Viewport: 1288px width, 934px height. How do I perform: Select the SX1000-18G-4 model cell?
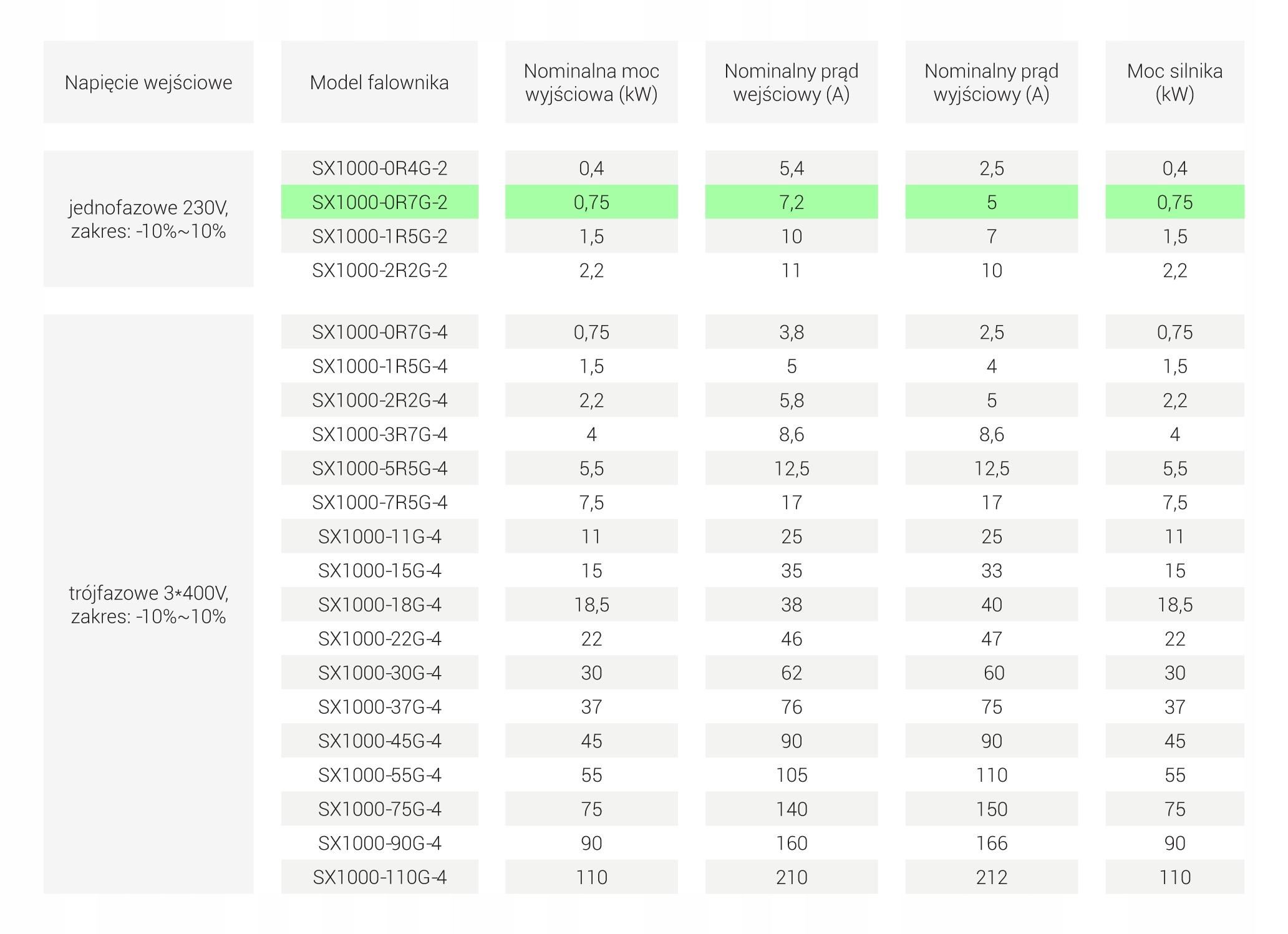[379, 605]
